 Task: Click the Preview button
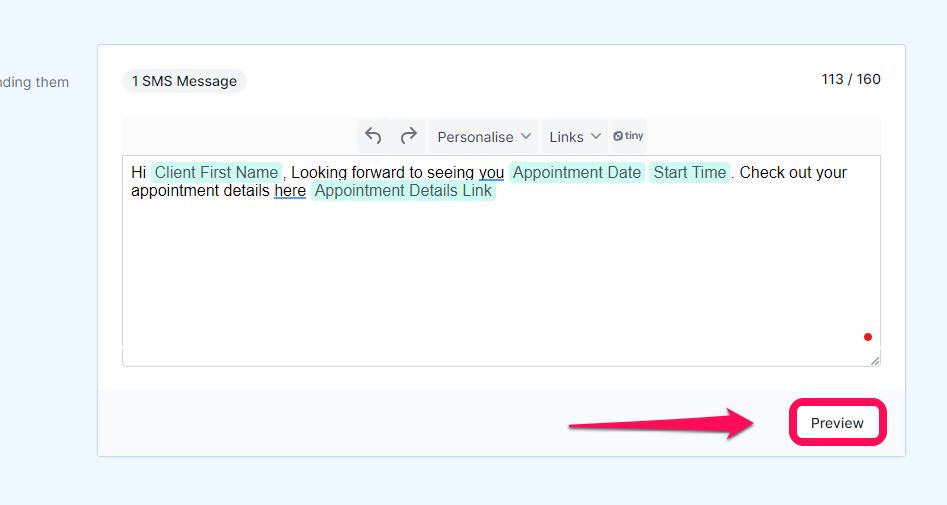837,423
